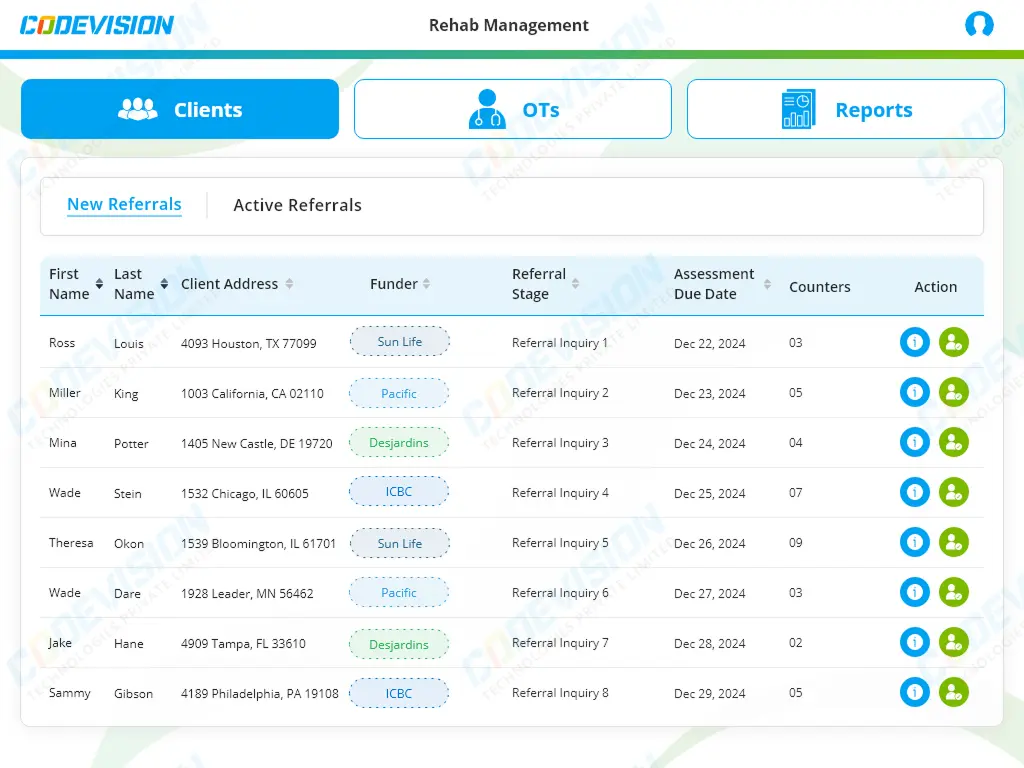Click first name Mina
The width and height of the screenshot is (1024, 768).
tap(63, 443)
